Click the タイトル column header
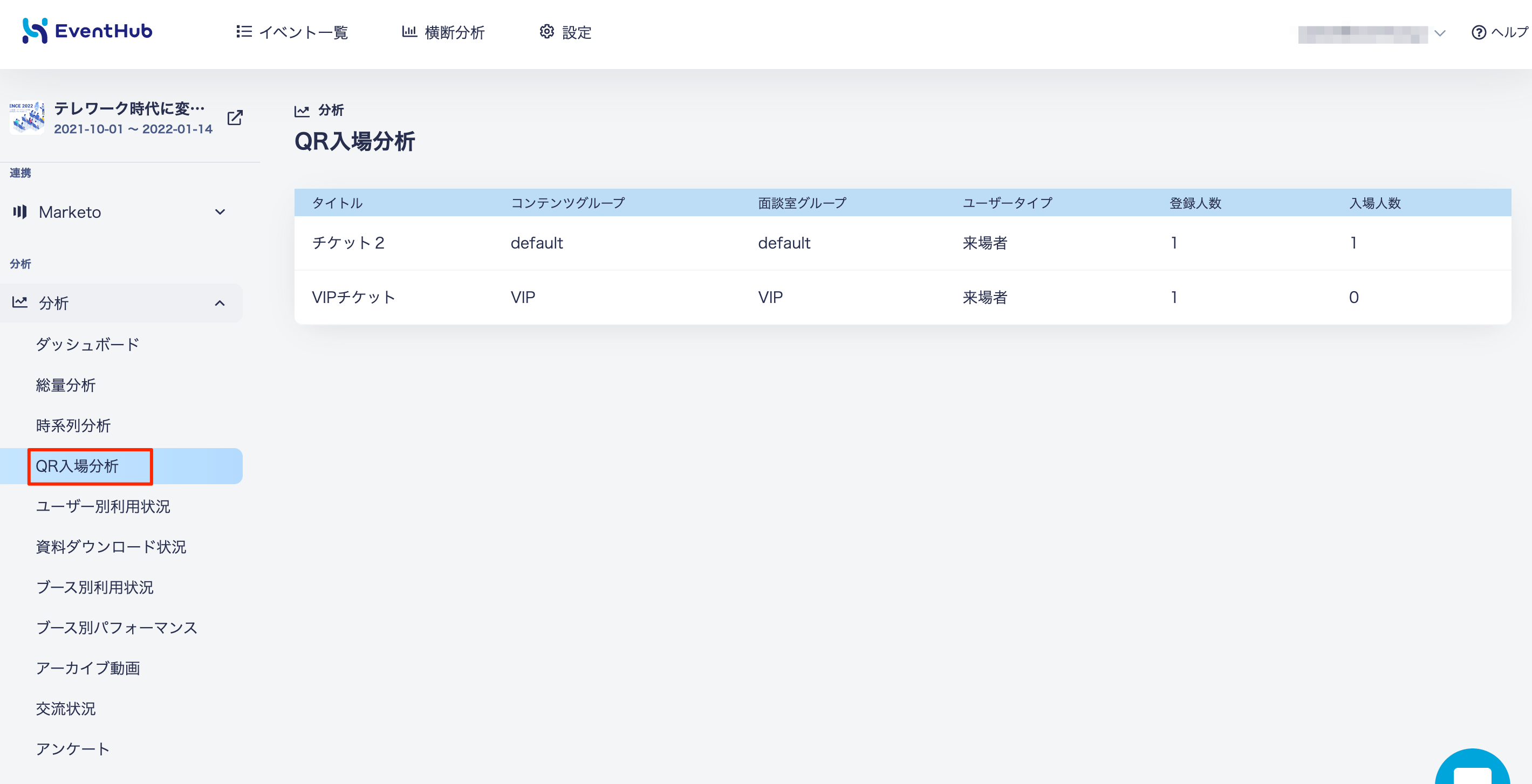 337,203
